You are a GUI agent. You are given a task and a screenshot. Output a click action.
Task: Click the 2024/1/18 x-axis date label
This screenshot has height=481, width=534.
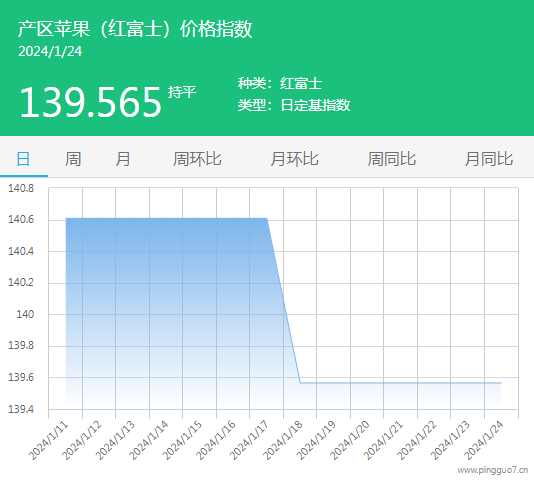283,440
